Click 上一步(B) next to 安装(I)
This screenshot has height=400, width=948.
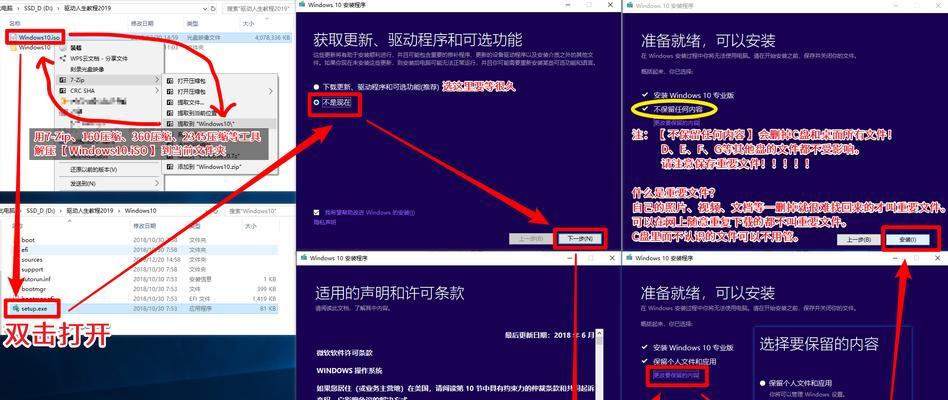point(859,239)
